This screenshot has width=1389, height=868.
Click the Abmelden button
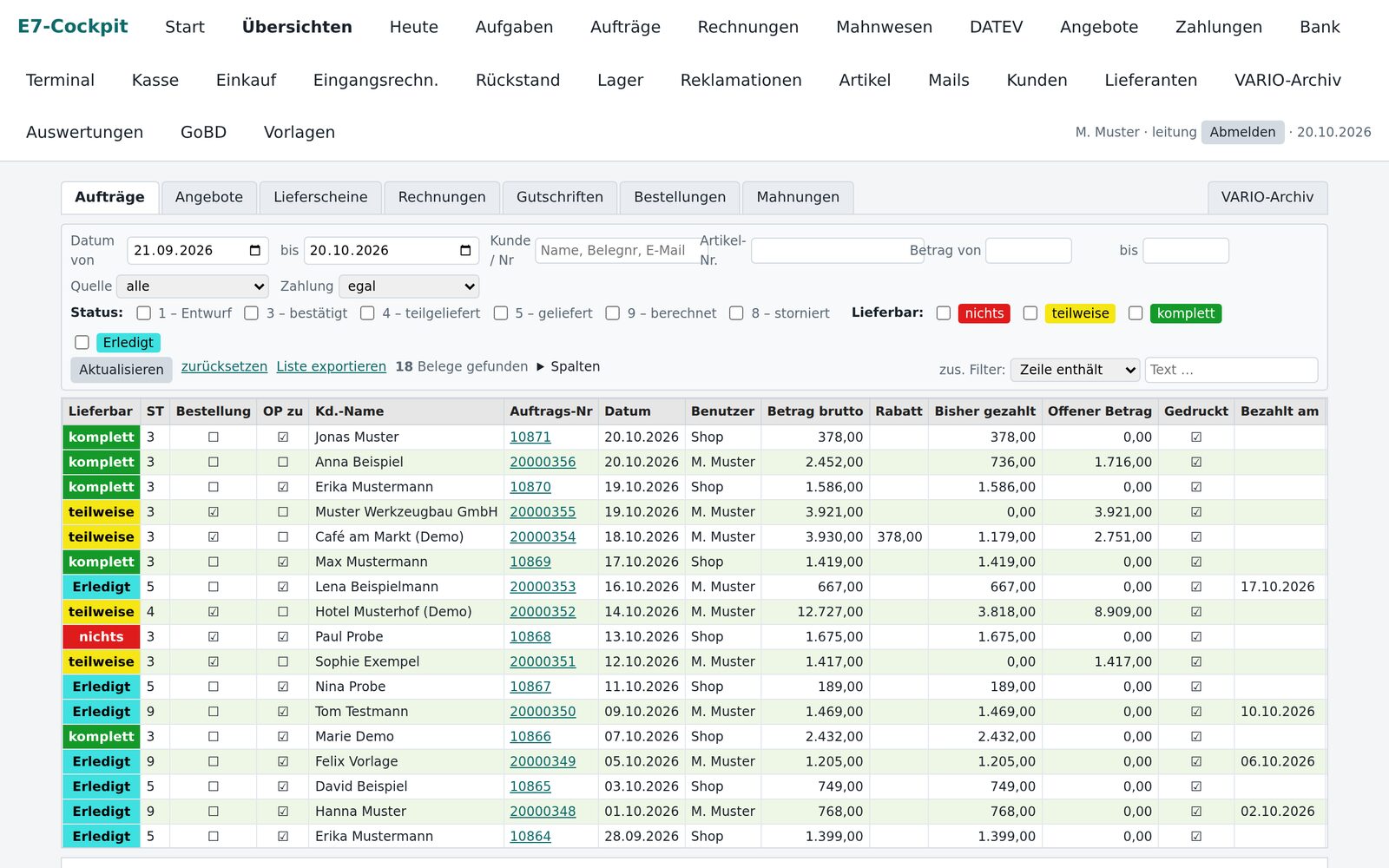(1242, 132)
